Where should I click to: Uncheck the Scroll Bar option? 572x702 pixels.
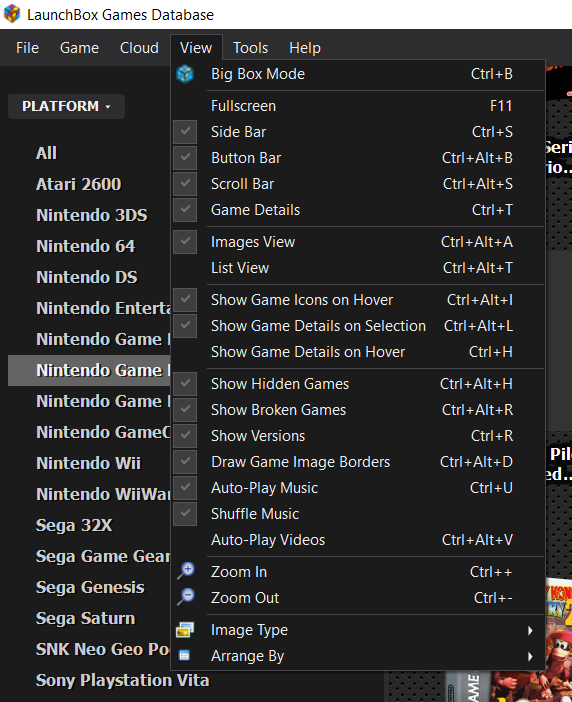pyautogui.click(x=185, y=184)
